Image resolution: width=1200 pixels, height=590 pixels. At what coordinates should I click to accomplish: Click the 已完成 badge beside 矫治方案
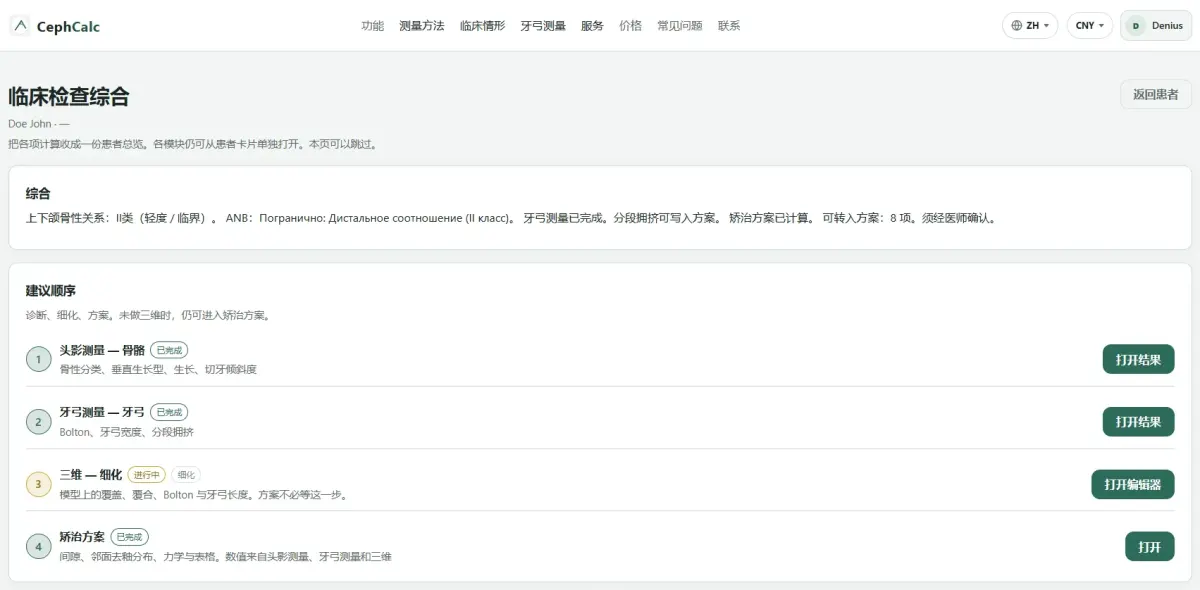[129, 537]
